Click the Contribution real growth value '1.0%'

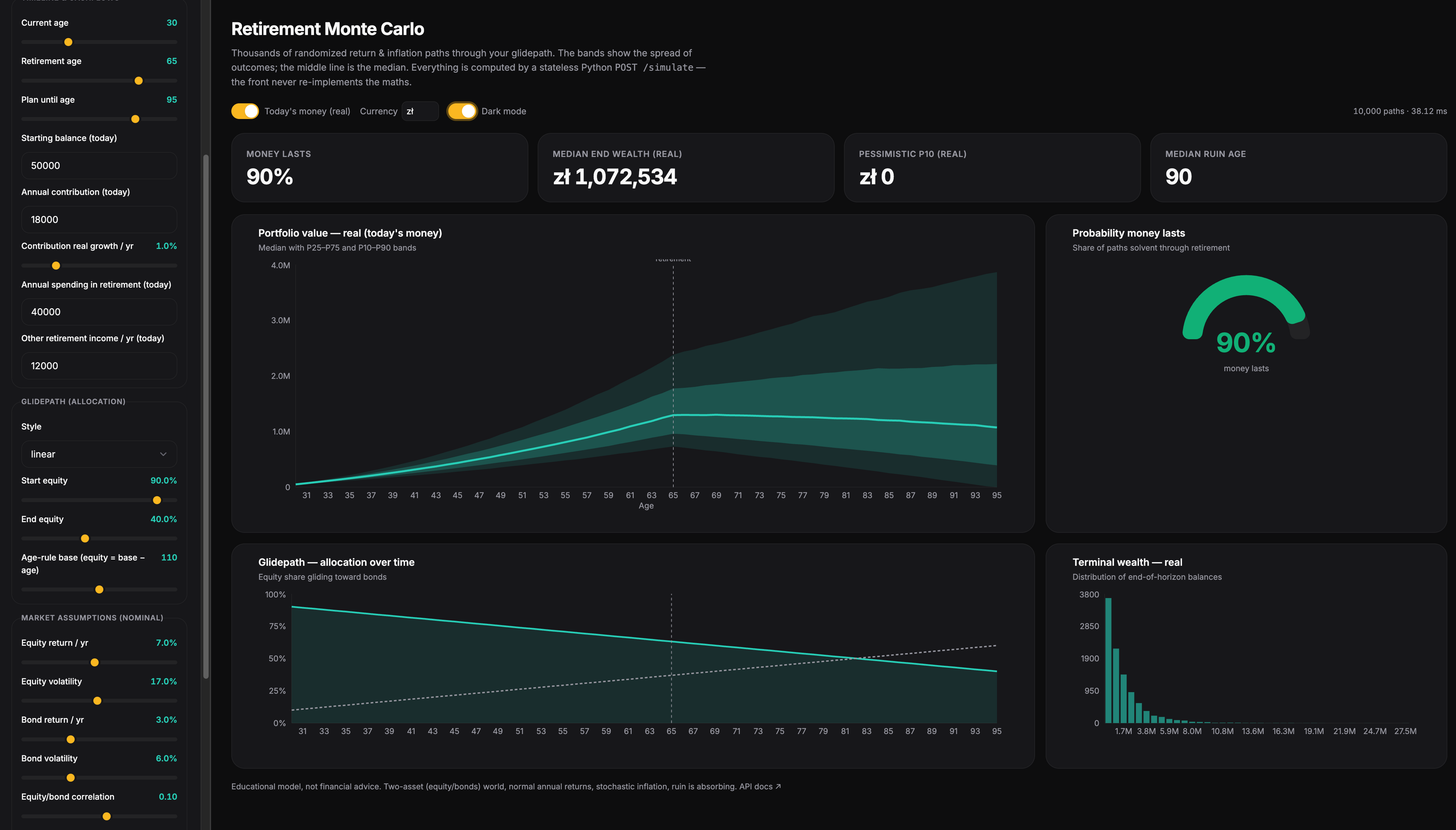(166, 246)
